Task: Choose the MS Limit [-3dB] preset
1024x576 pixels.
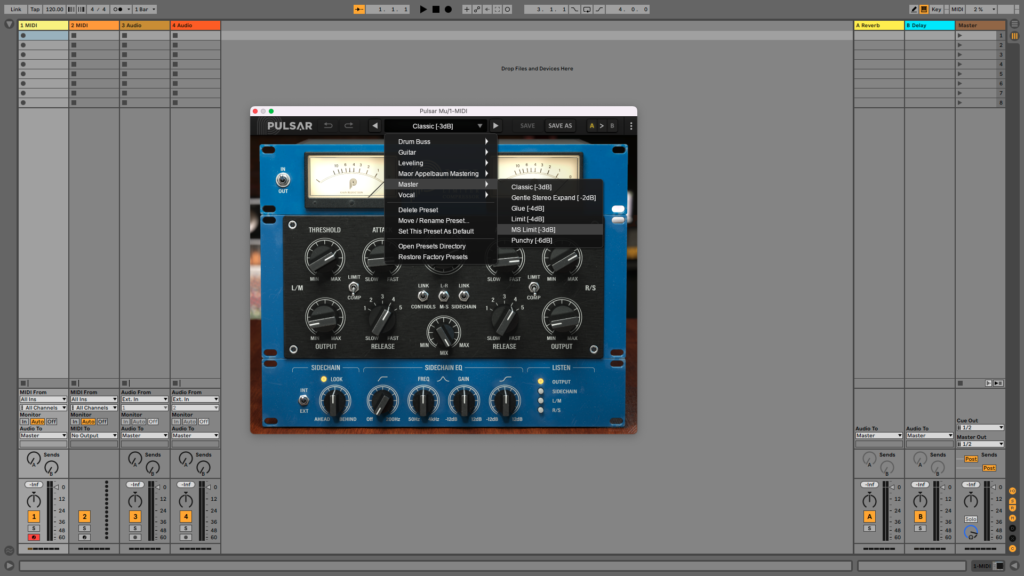Action: [x=550, y=230]
